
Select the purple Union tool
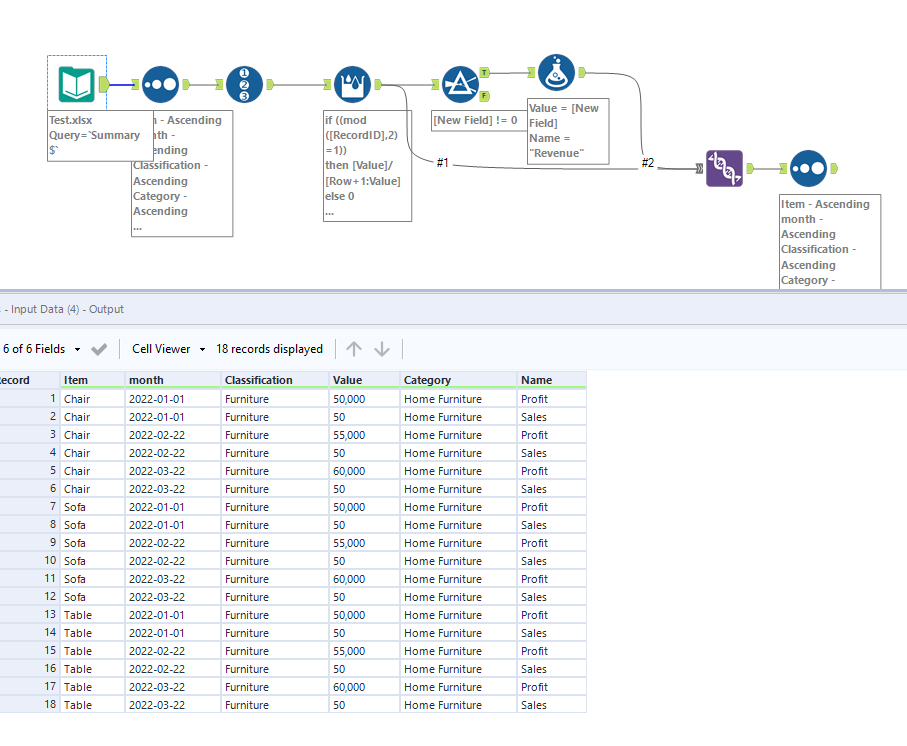724,169
